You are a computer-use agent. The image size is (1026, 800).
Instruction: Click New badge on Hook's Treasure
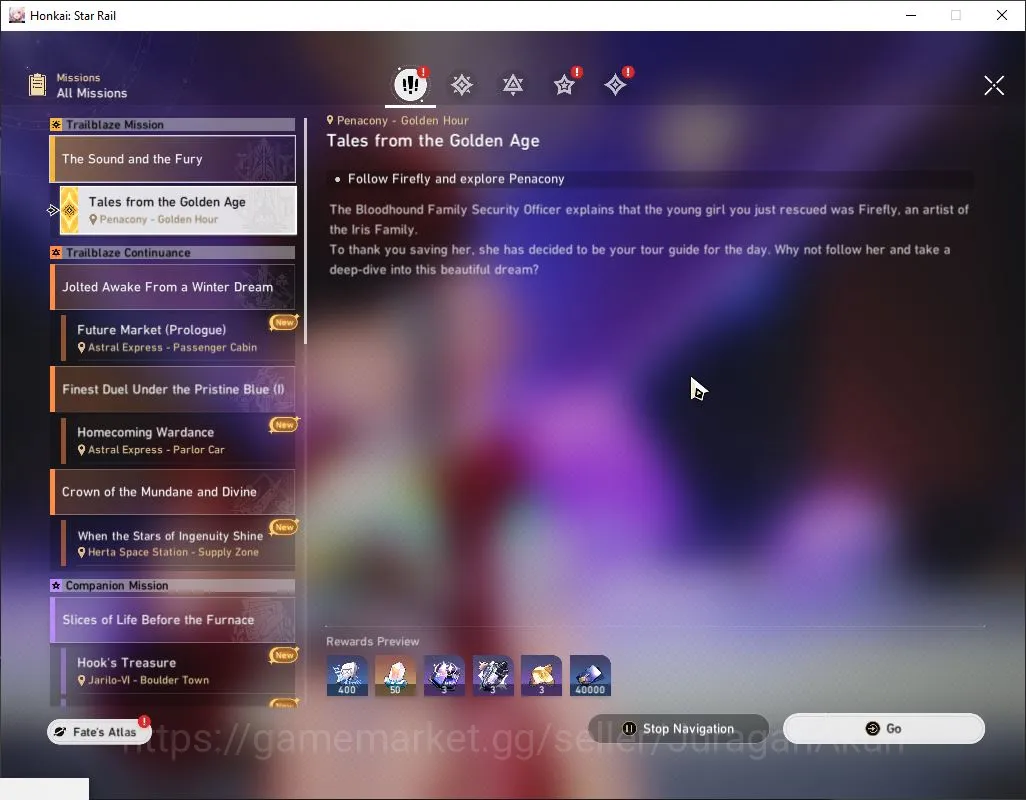coord(284,655)
